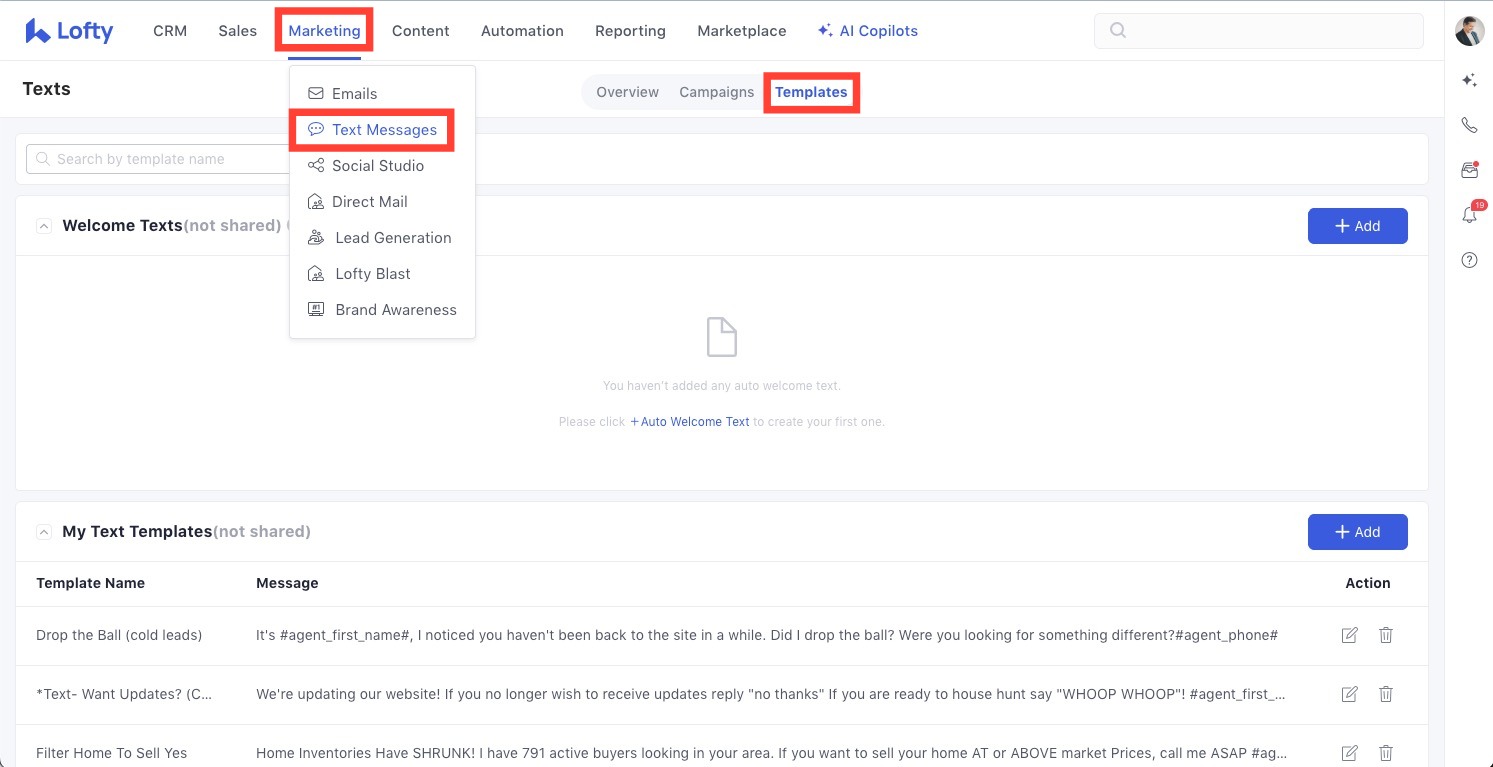Delete the Filter Home To Sell Yes template
Screen dimensions: 1493x767
point(1386,753)
